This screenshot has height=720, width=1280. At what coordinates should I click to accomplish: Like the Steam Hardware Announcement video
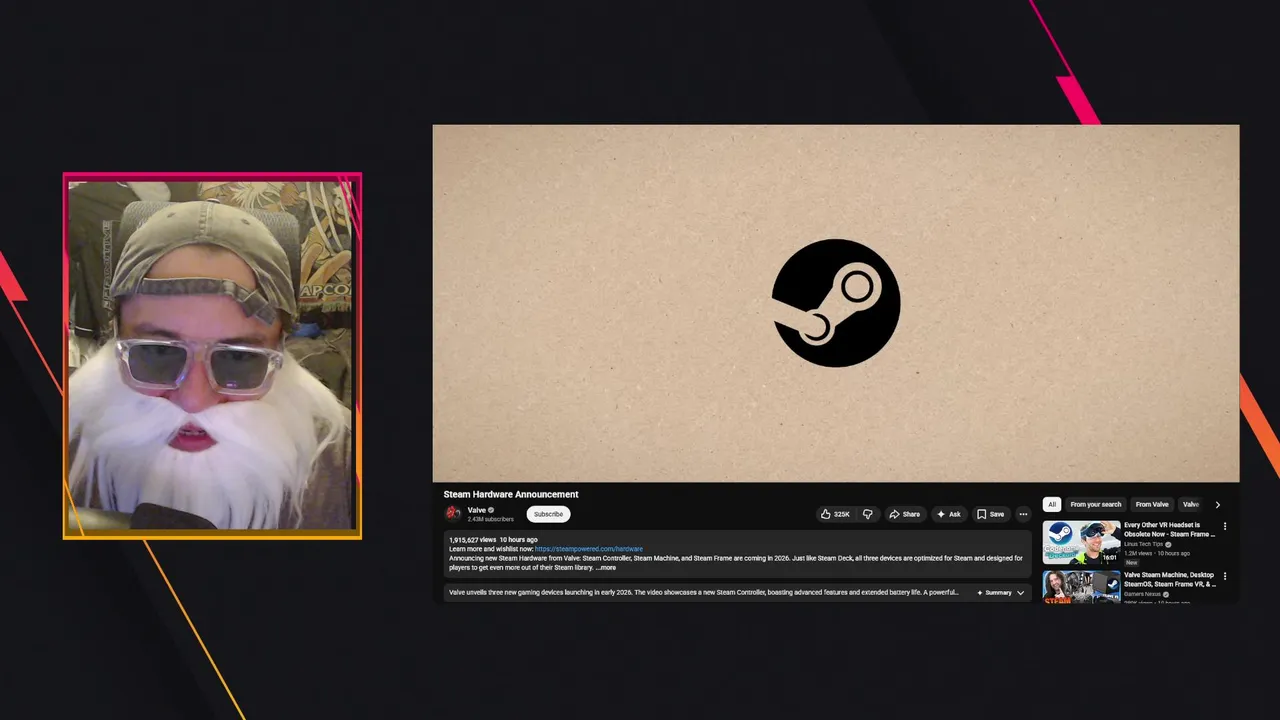pyautogui.click(x=835, y=514)
